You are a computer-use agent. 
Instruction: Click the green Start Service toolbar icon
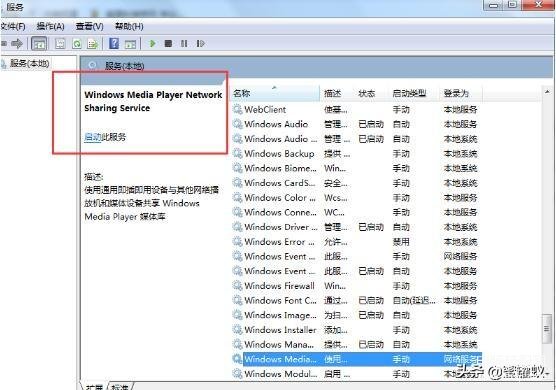click(152, 44)
